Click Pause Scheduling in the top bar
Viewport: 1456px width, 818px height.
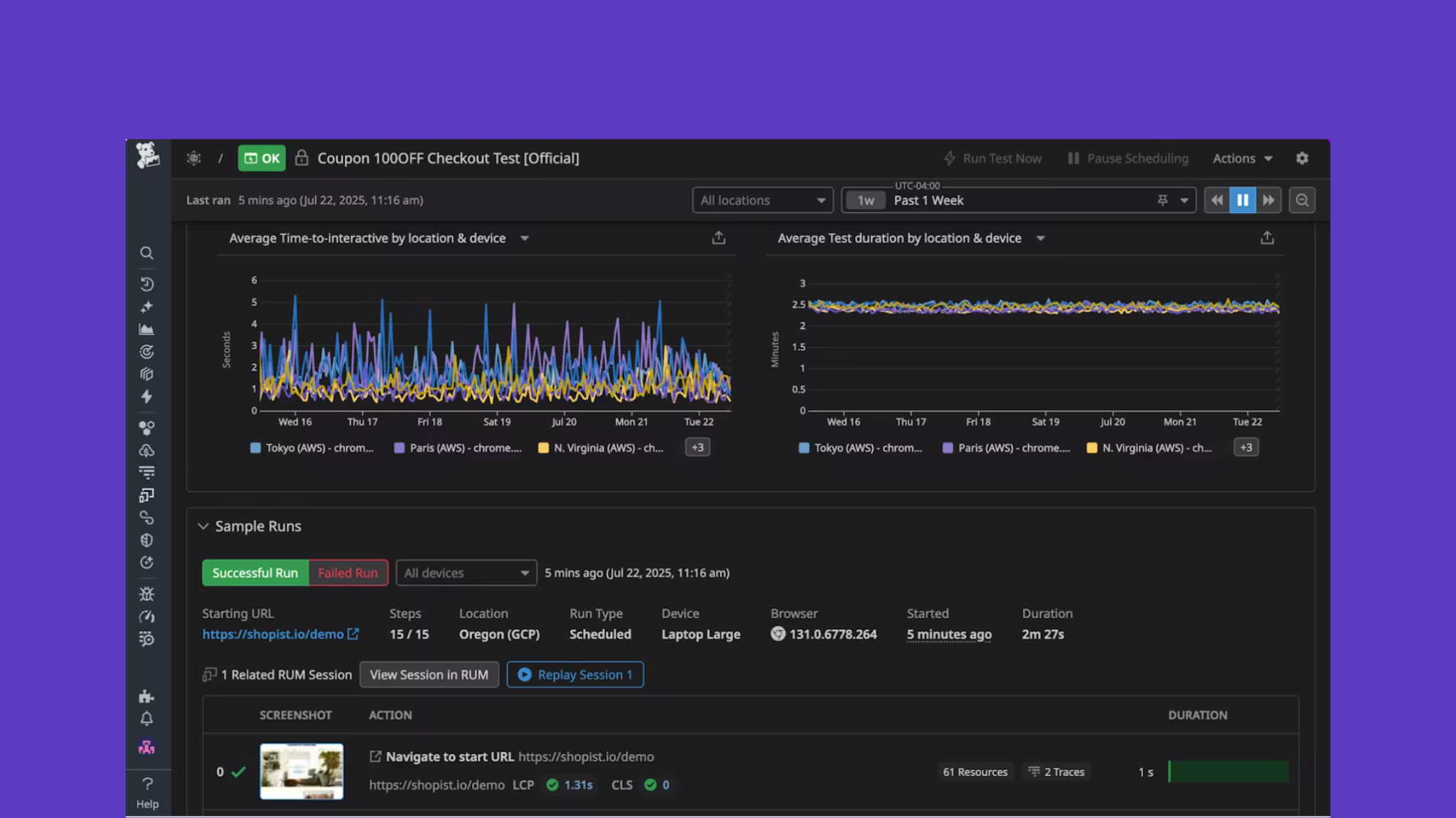[1128, 158]
